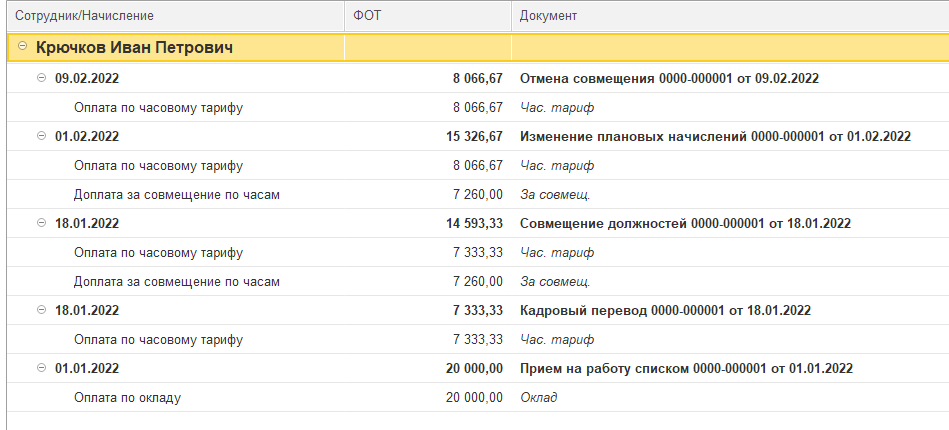Select the Оплата по окладу row
Screen dimensions: 949x430
128,397
